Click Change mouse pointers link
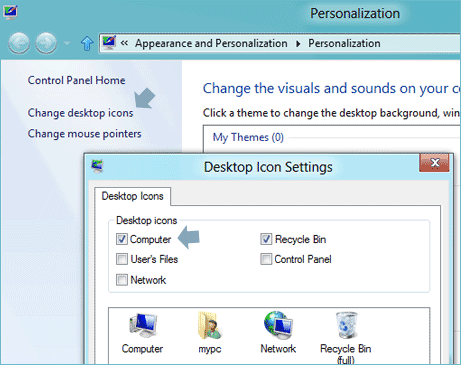The width and height of the screenshot is (461, 365). [84, 134]
